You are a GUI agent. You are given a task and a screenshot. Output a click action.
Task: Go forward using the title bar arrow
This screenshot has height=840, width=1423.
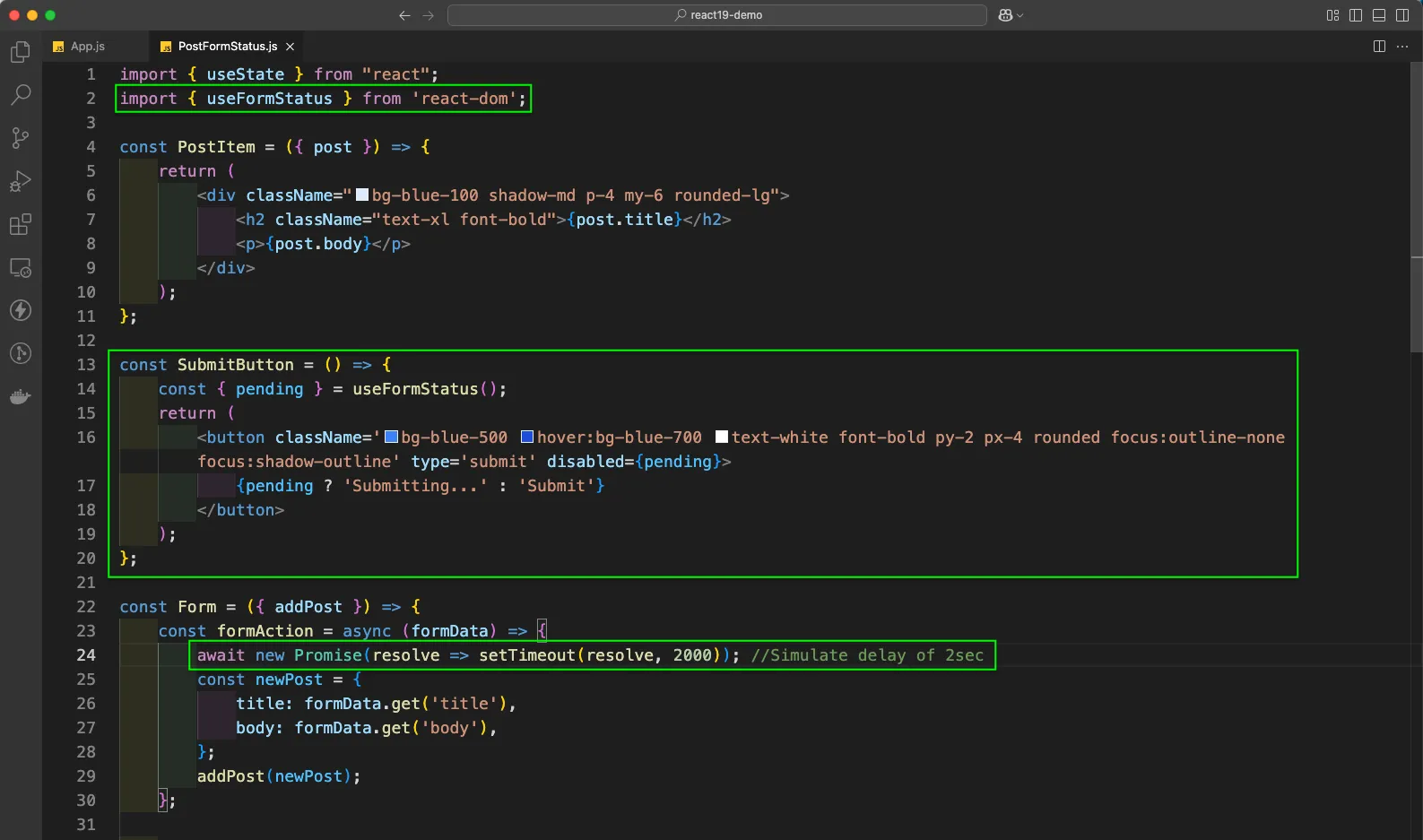click(x=429, y=15)
